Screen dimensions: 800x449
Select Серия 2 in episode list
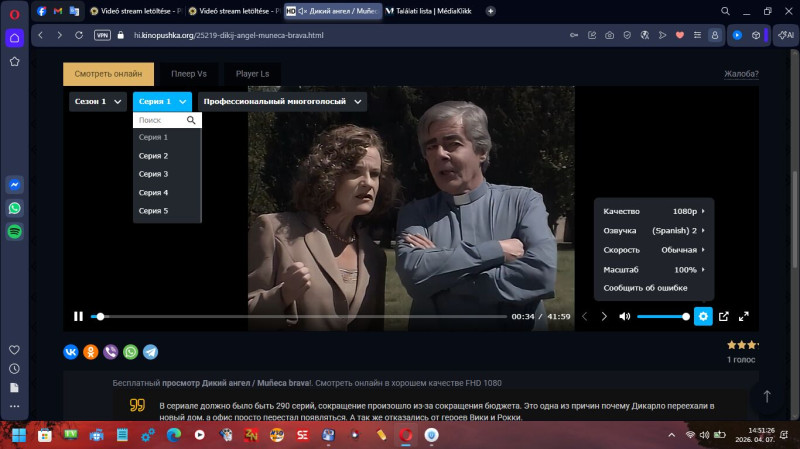pyautogui.click(x=167, y=156)
